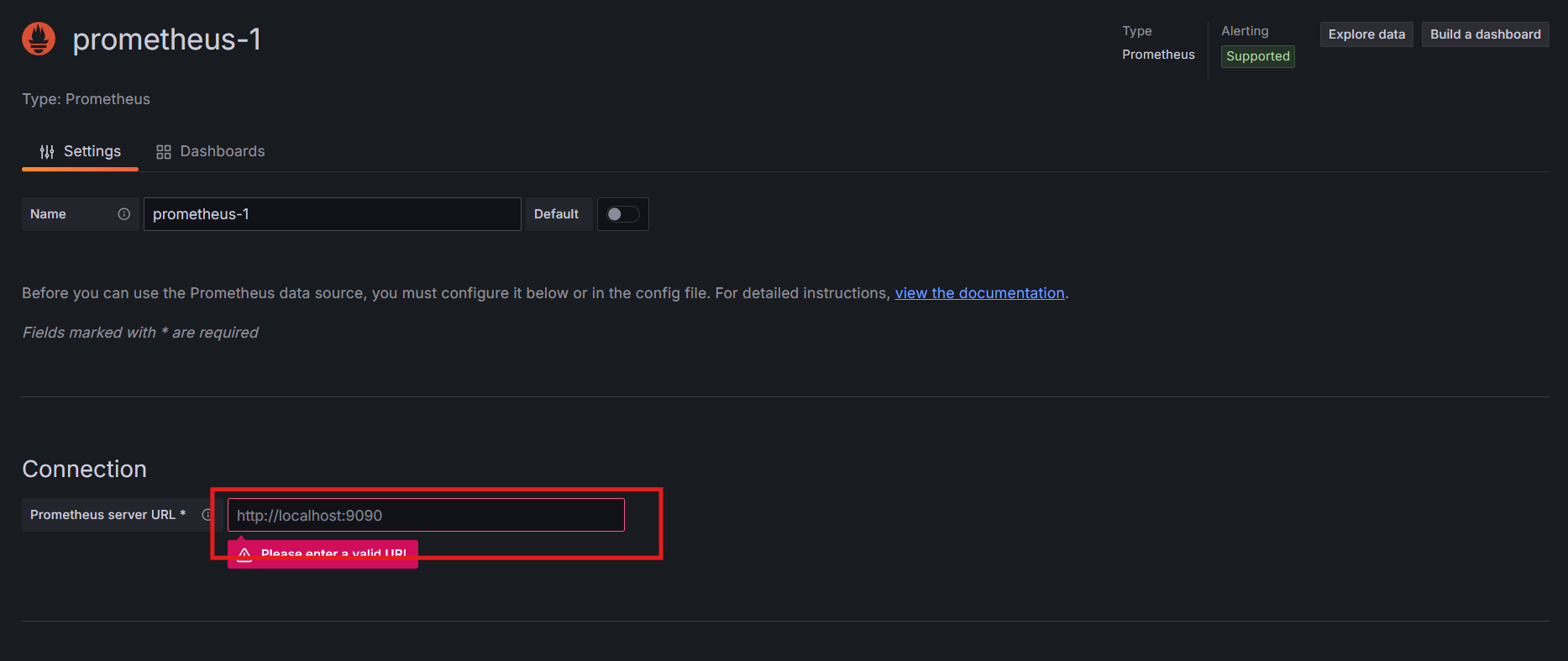Click the Type: Prometheus subtitle text

click(86, 99)
